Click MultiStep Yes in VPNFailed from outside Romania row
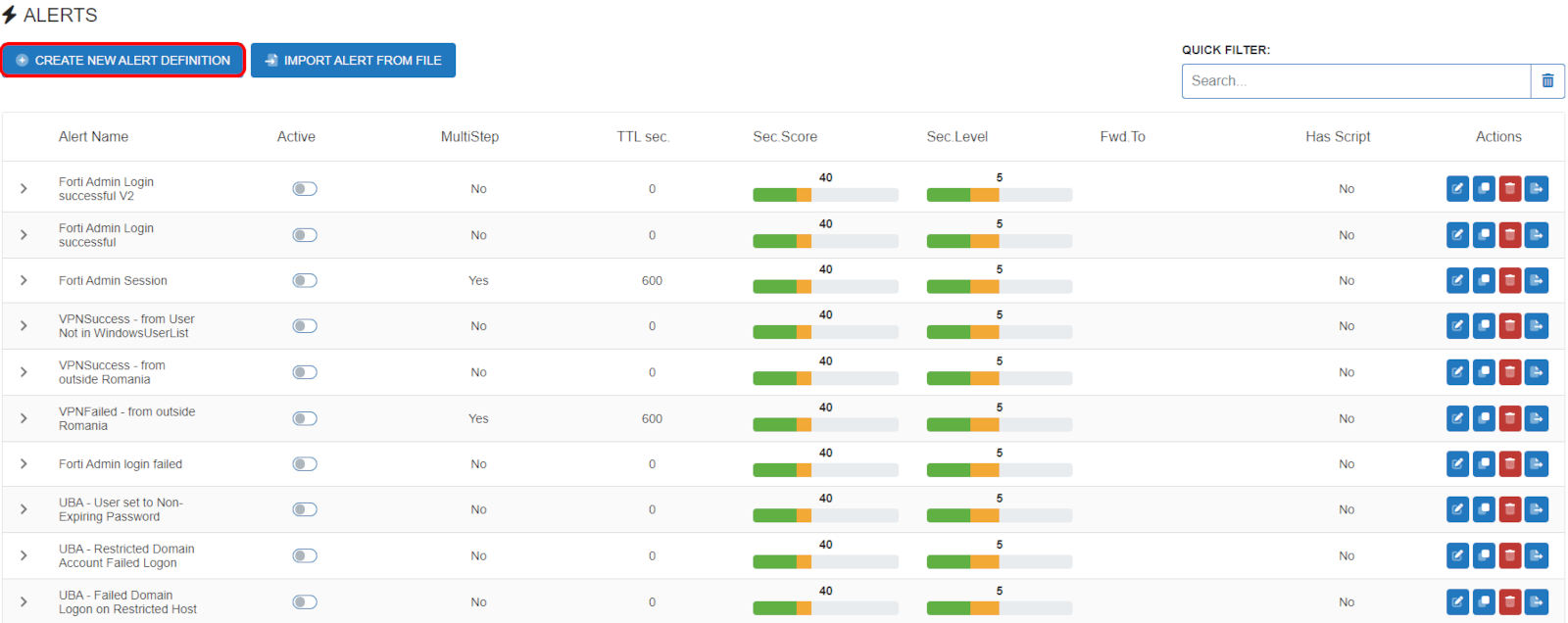The image size is (1568, 623). (478, 419)
